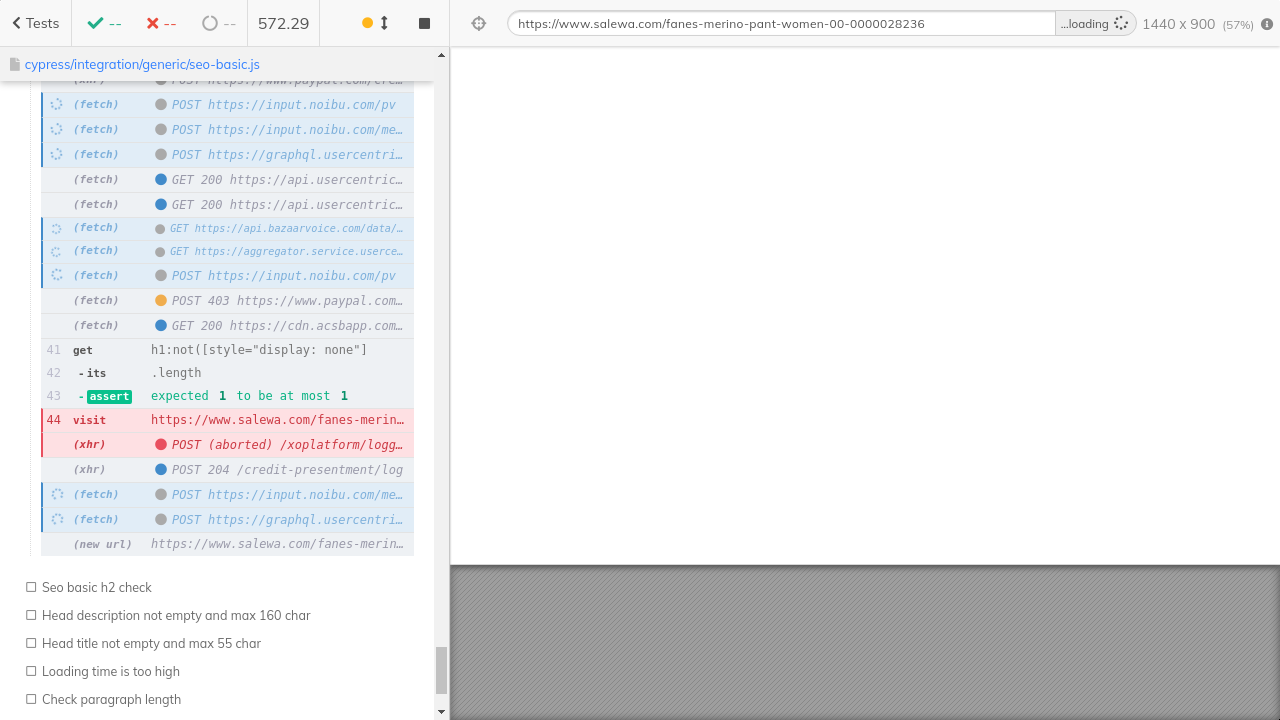Click the red aborted POST status dot
This screenshot has height=720, width=1280.
coord(161,445)
